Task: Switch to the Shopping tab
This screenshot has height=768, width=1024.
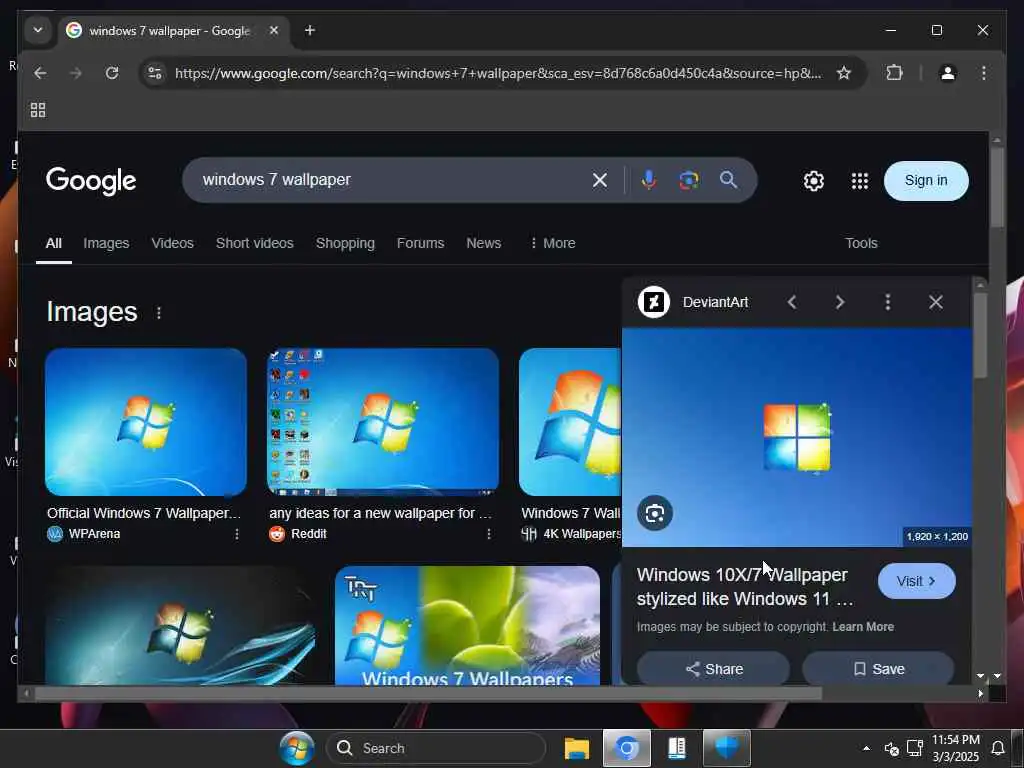Action: pos(345,243)
